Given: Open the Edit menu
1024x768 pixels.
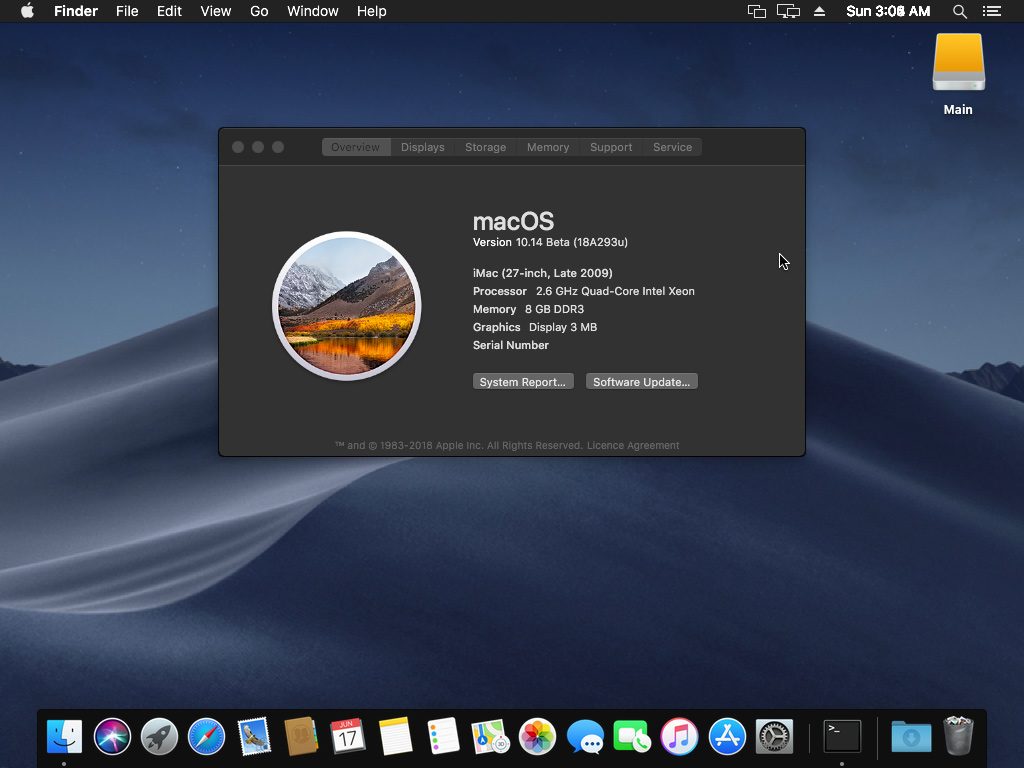Looking at the screenshot, I should pos(169,11).
